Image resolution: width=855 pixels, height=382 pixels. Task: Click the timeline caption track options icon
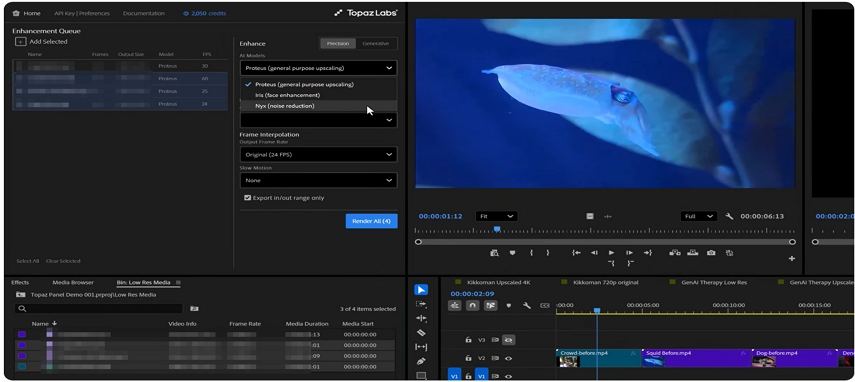coord(545,306)
